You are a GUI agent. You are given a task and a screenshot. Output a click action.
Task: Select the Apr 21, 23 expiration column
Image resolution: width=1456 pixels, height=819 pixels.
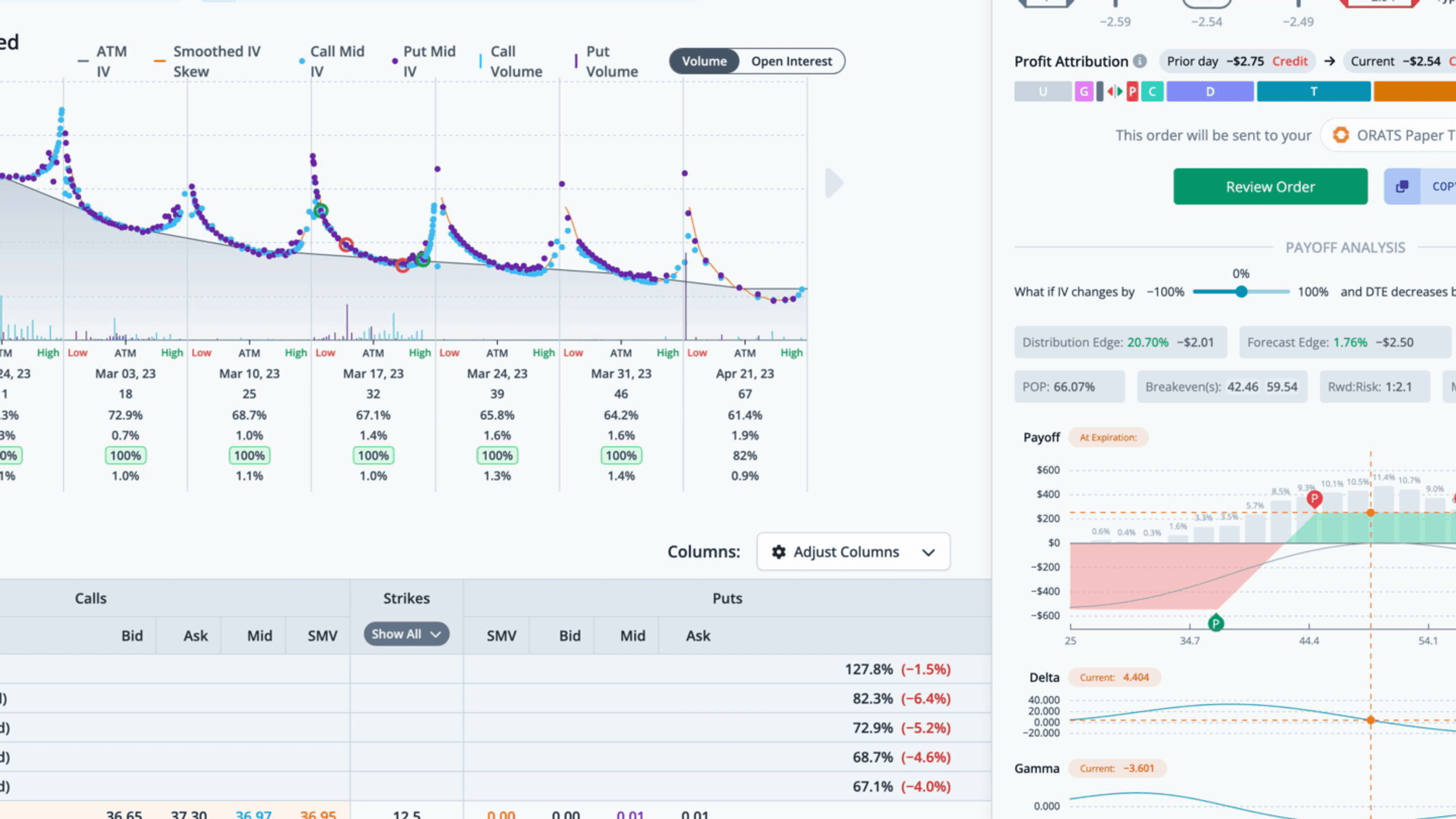click(745, 373)
